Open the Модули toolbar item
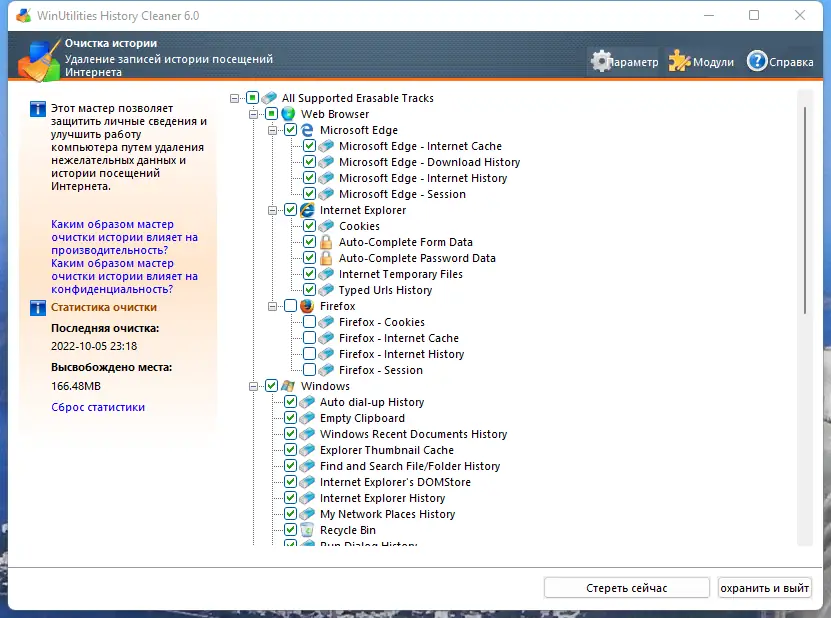Image resolution: width=831 pixels, height=618 pixels. (701, 62)
